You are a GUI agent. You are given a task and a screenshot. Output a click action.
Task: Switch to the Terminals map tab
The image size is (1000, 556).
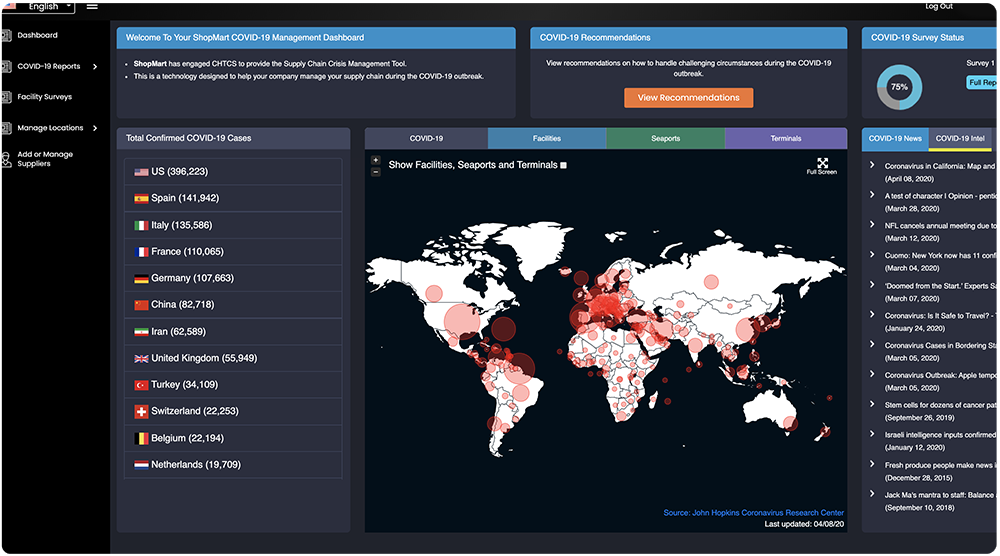[x=786, y=138]
